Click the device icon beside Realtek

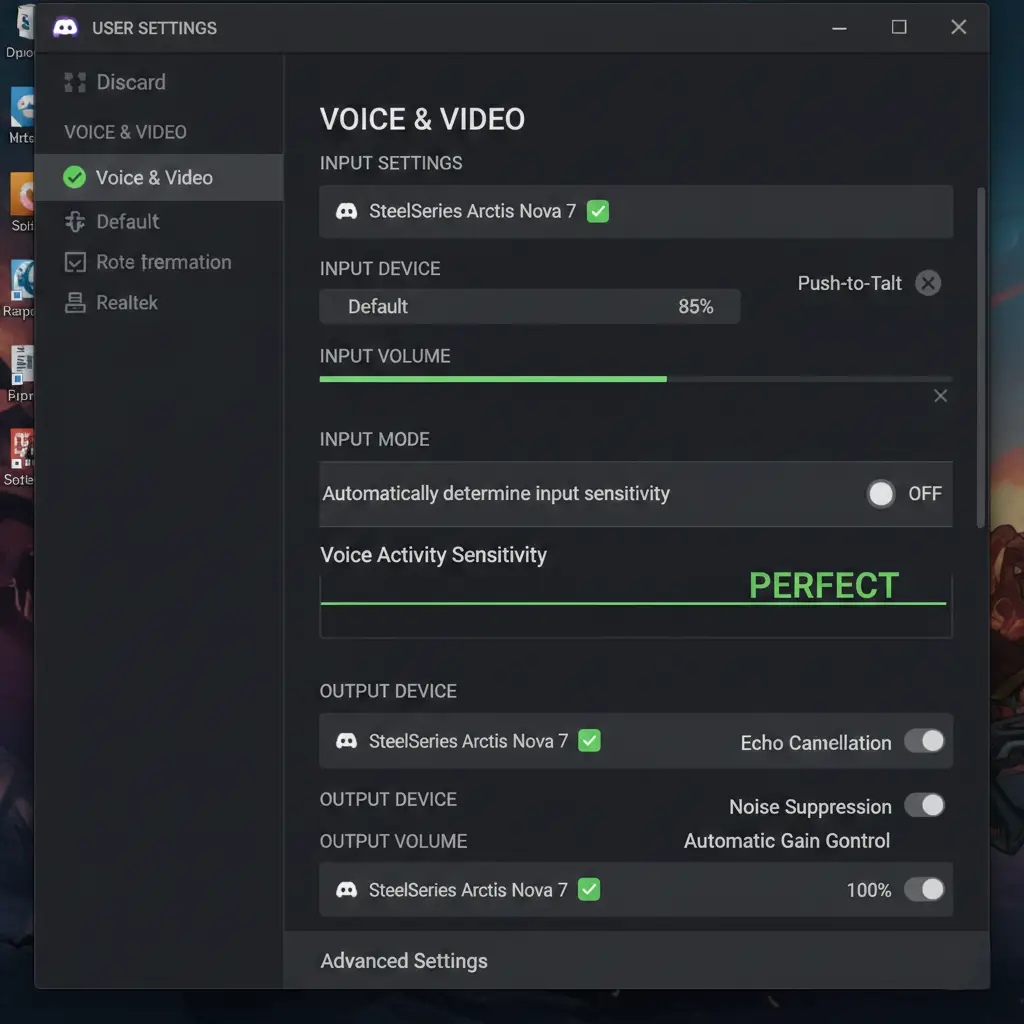click(x=75, y=302)
